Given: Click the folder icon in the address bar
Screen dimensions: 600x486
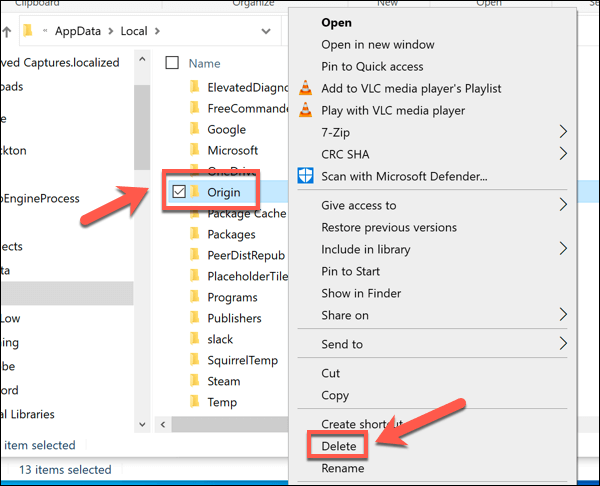Looking at the screenshot, I should 28,31.
